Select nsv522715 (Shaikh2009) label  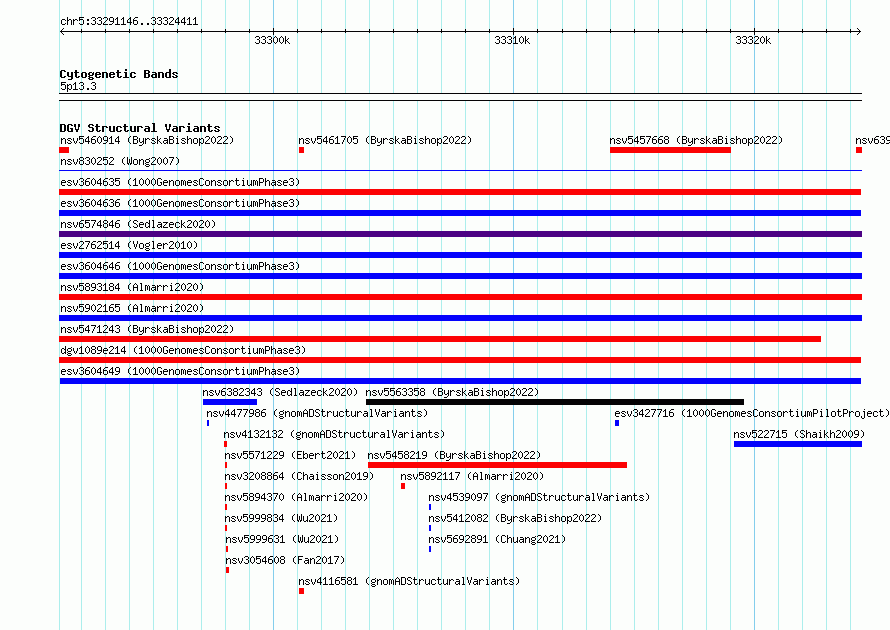(799, 434)
